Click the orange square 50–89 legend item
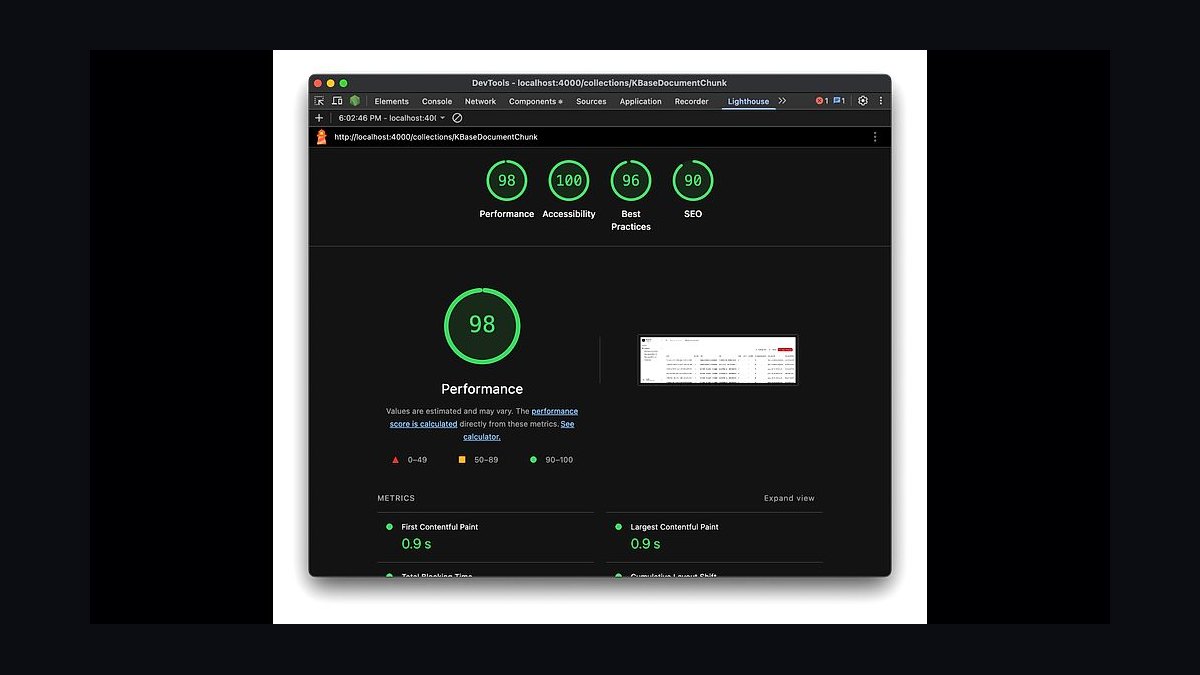The height and width of the screenshot is (675, 1200). coord(478,460)
